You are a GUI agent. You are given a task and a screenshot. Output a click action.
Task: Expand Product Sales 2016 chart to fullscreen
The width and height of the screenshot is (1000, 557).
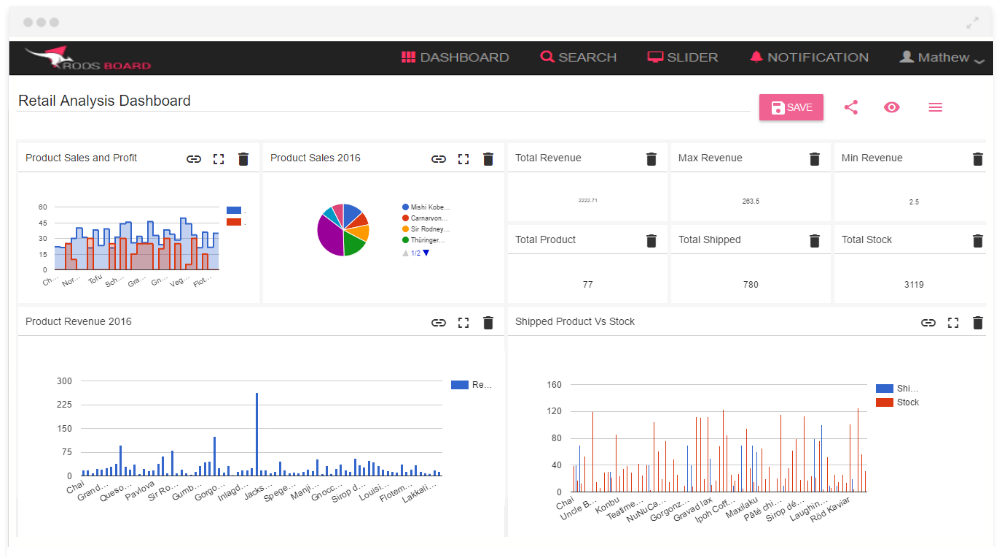(x=463, y=159)
